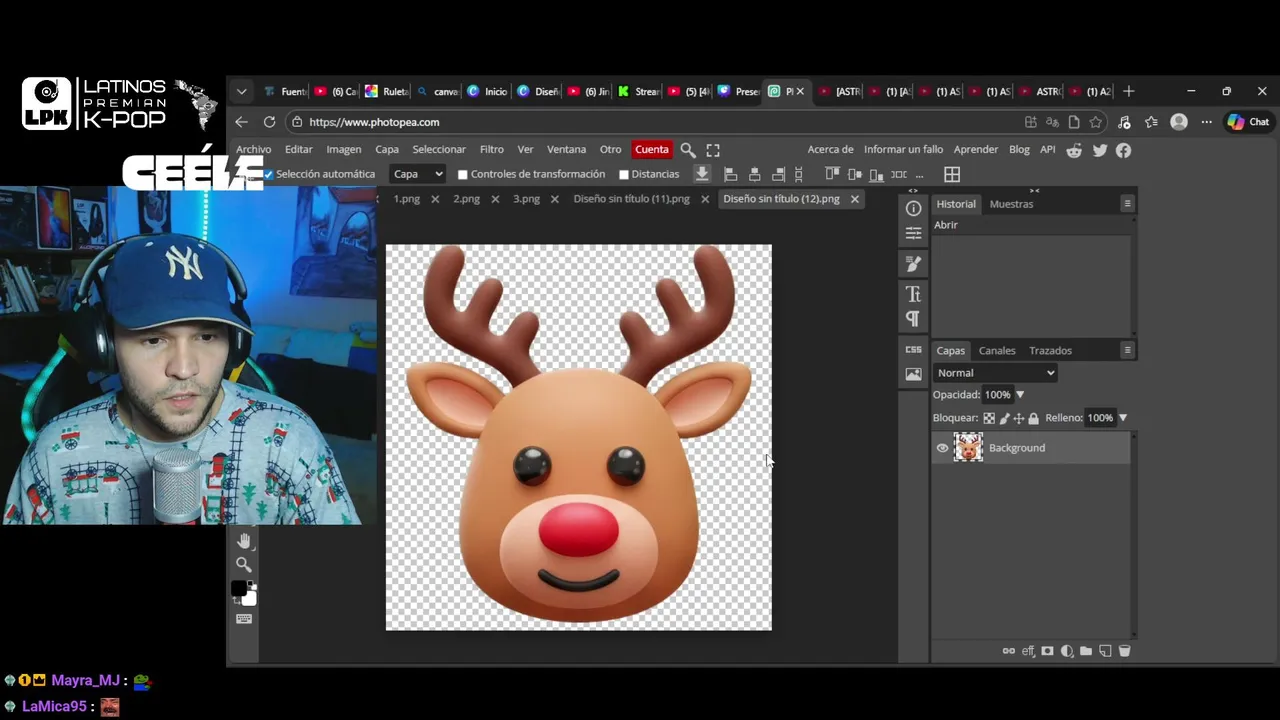Open the Paragraph panel icon
The height and width of the screenshot is (720, 1280).
[x=913, y=318]
